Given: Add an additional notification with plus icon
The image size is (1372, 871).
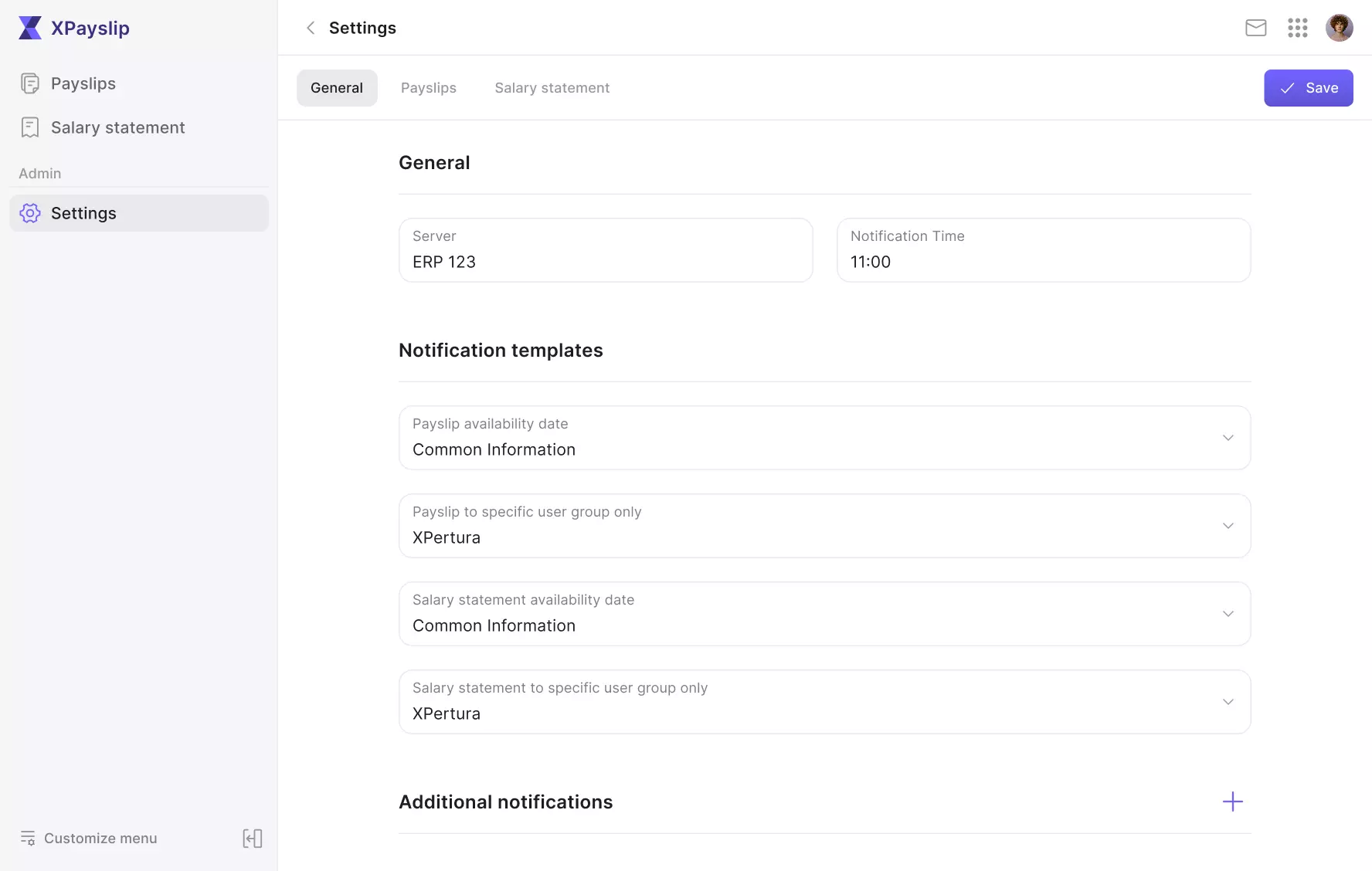Looking at the screenshot, I should point(1233,802).
